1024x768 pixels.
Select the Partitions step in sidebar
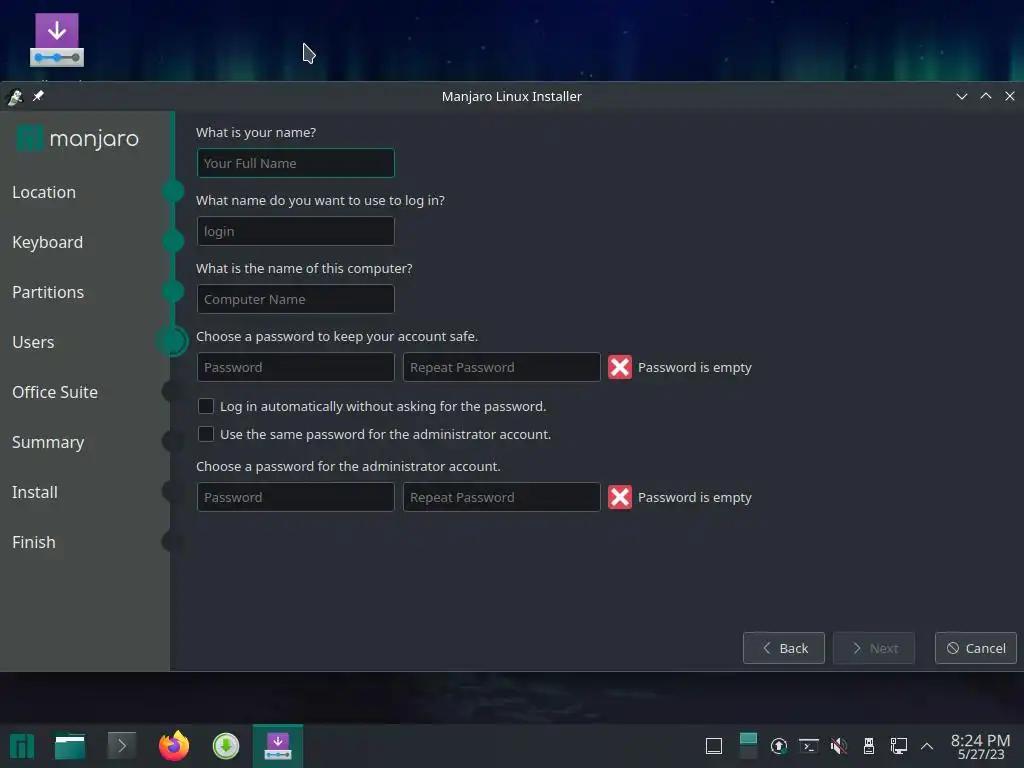coord(48,292)
